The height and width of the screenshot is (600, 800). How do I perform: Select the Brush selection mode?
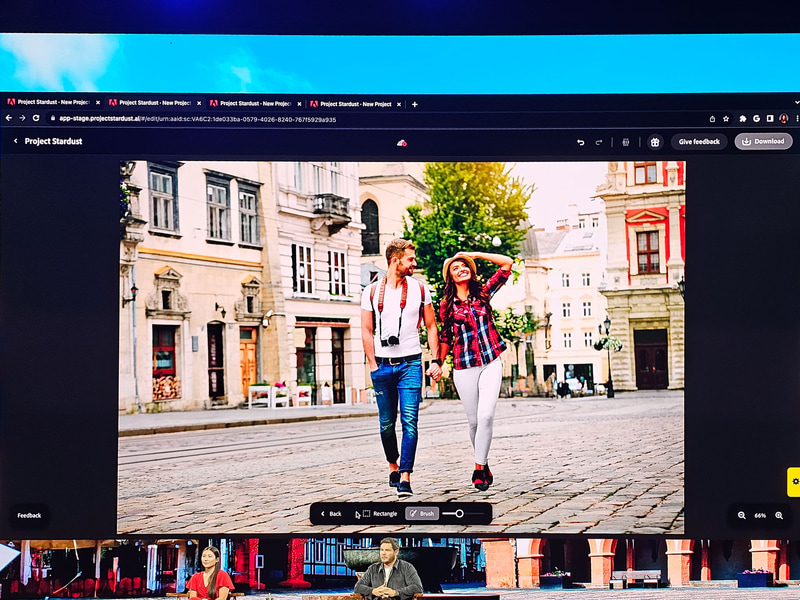pyautogui.click(x=422, y=514)
